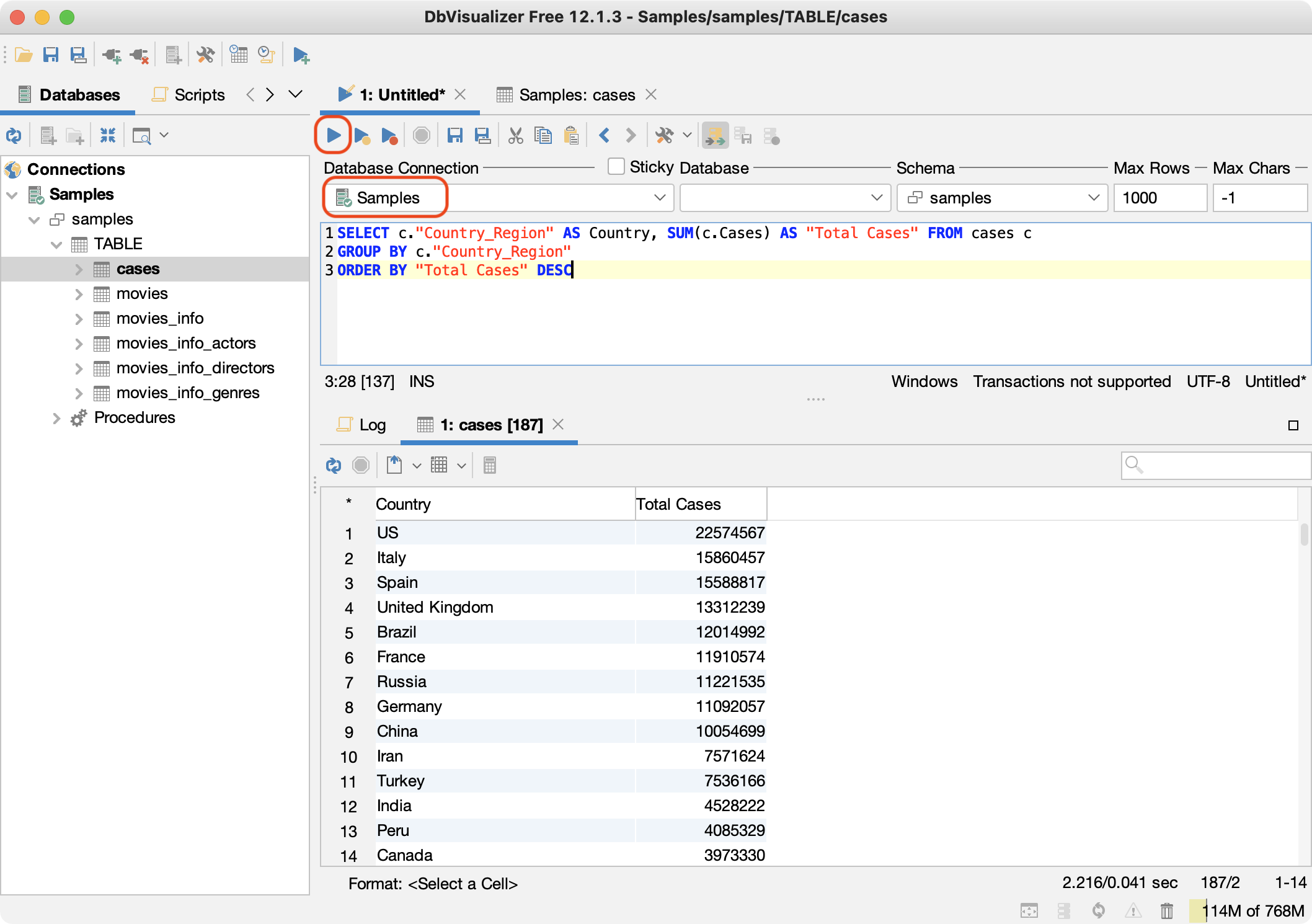
Task: Click the Paste clipboard icon
Action: 571,135
